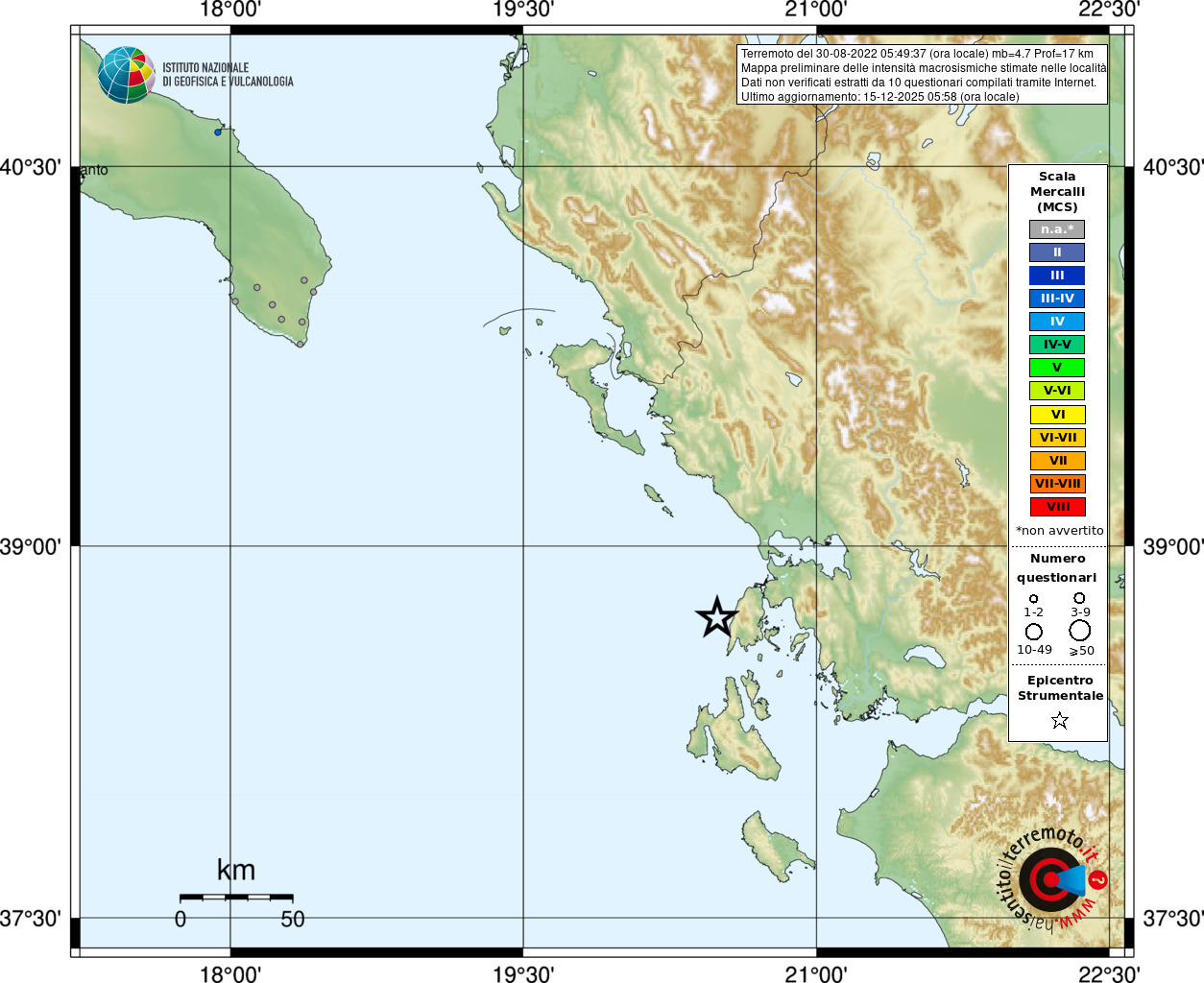Click the Epicentro Strumentale heading
1204x983 pixels.
pos(1060,687)
